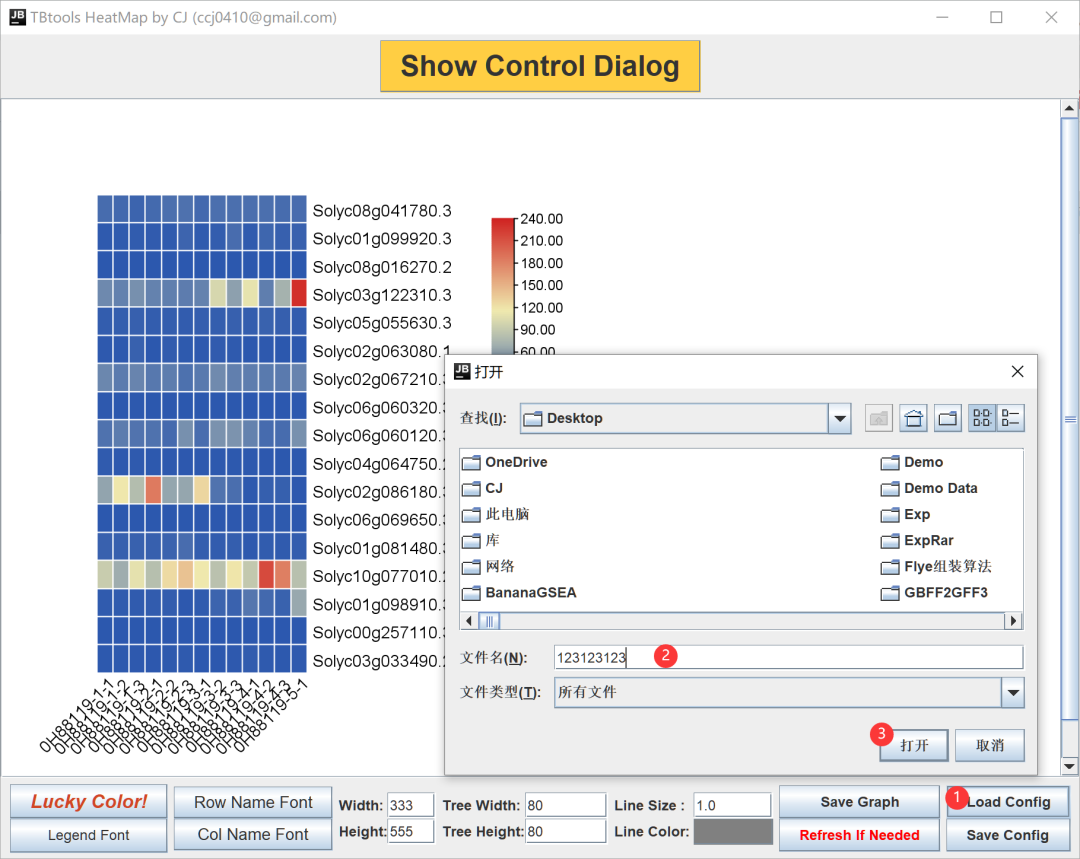
Task: Click the up one level folder icon
Action: coord(878,417)
